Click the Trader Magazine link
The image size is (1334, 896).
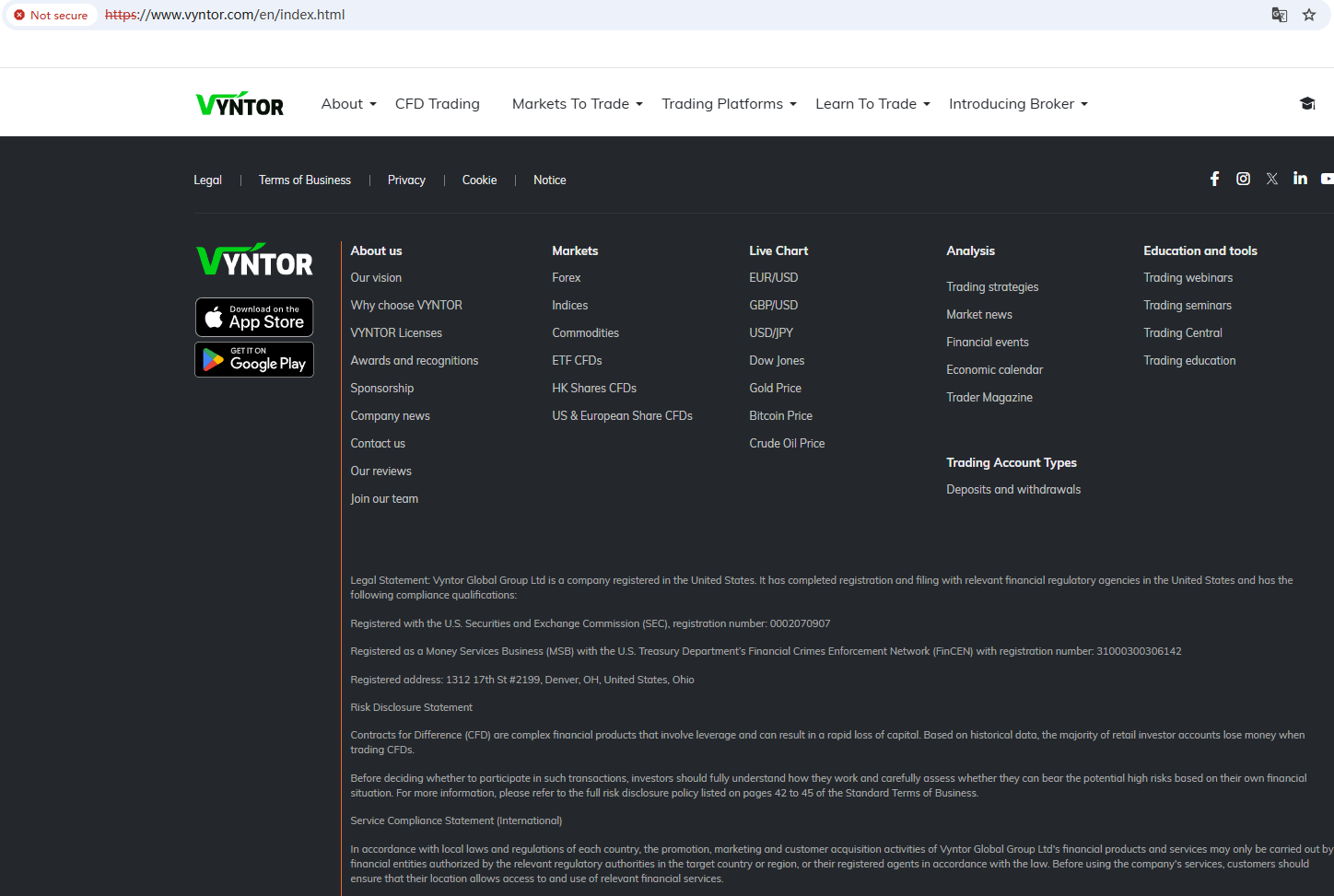point(989,398)
